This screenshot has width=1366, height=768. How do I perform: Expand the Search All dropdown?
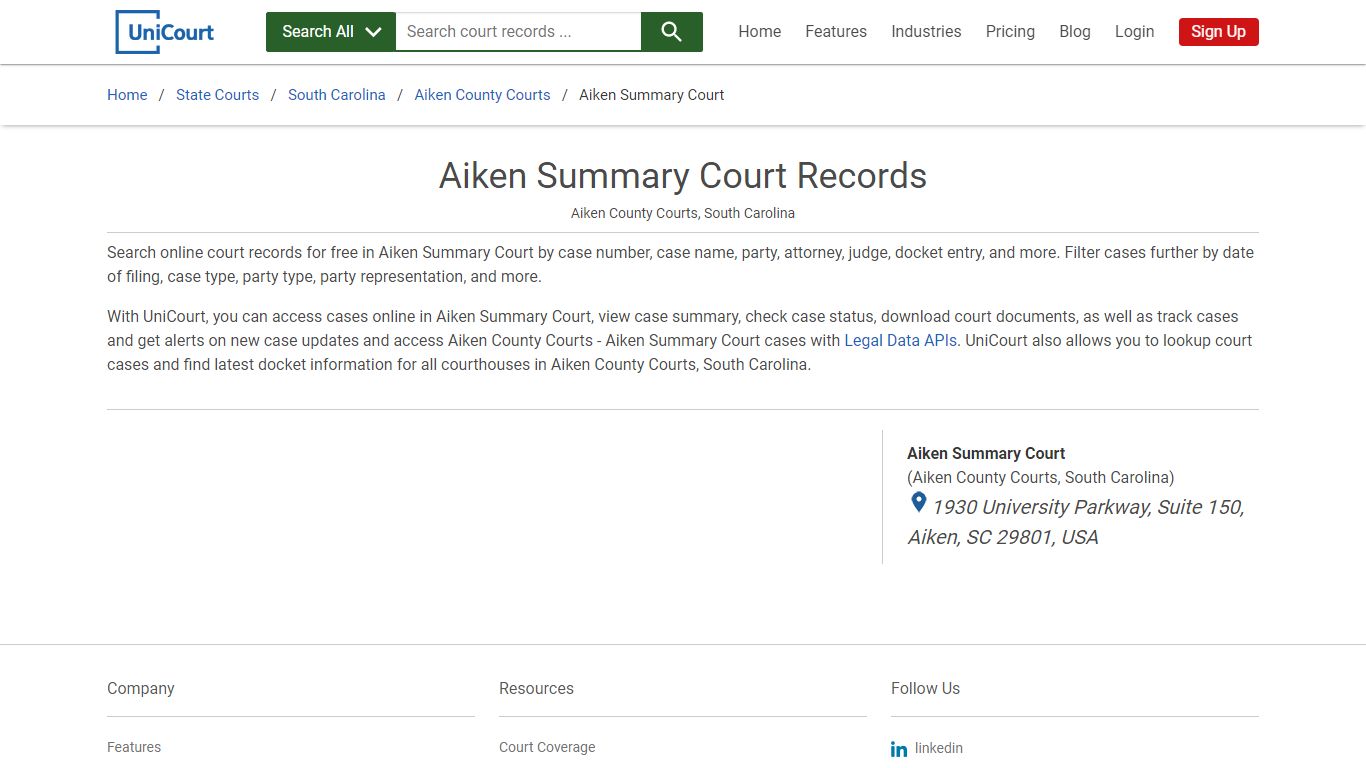click(331, 32)
